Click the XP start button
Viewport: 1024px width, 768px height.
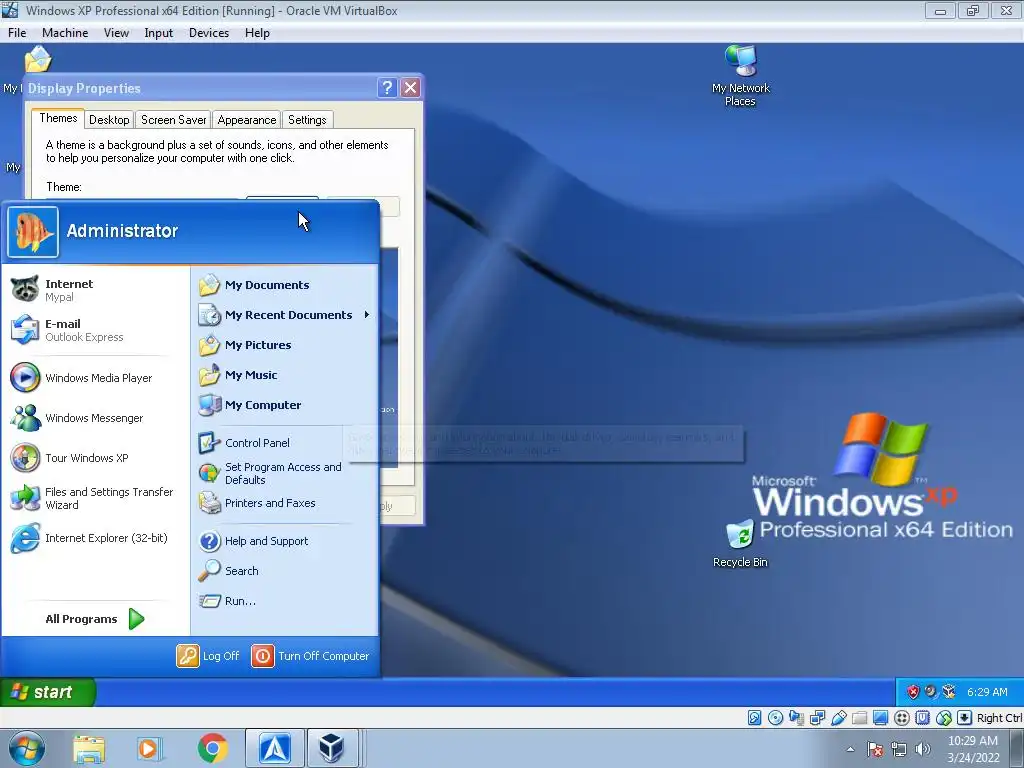[48, 692]
